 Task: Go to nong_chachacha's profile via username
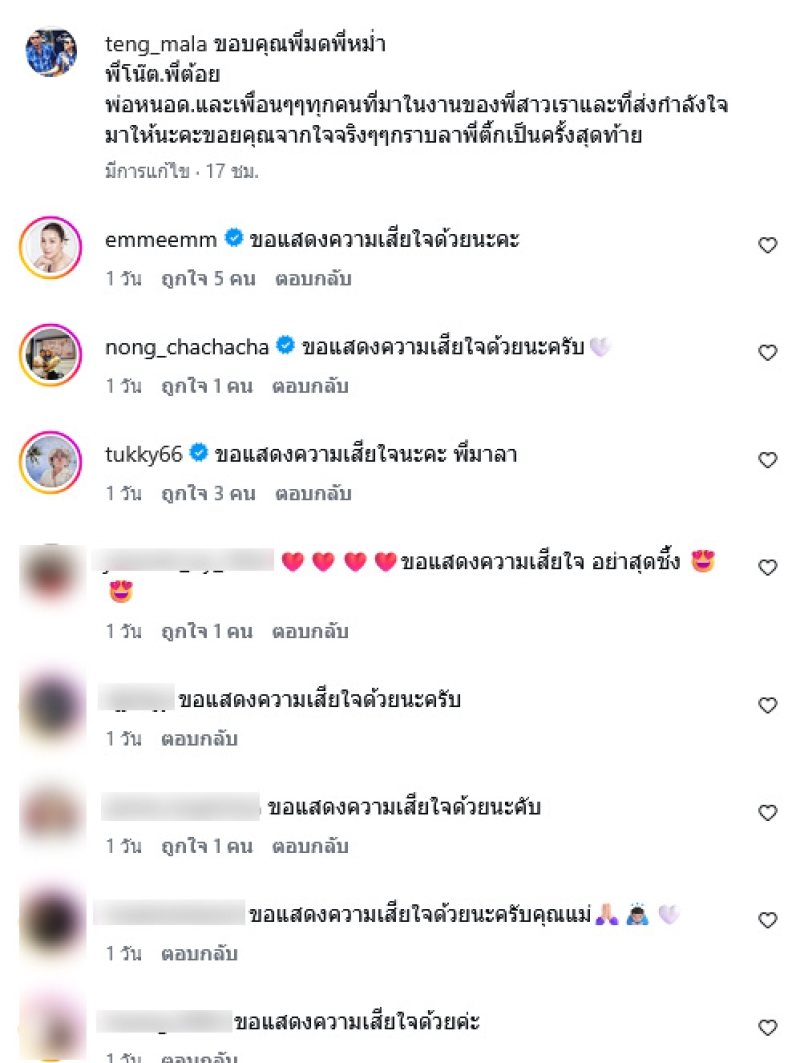187,347
